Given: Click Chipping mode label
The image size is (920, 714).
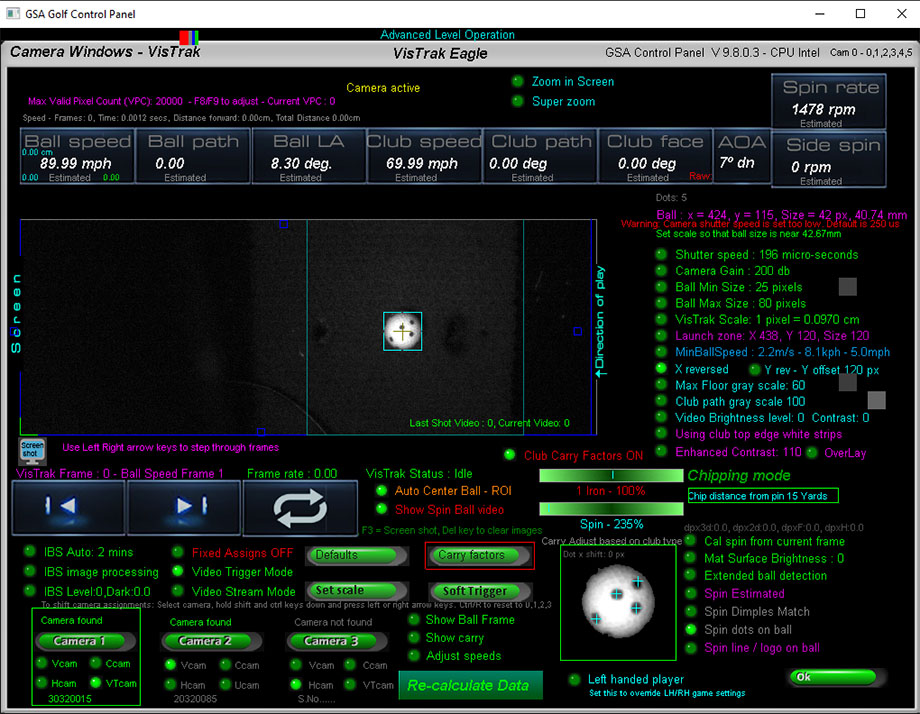Looking at the screenshot, I should point(739,475).
